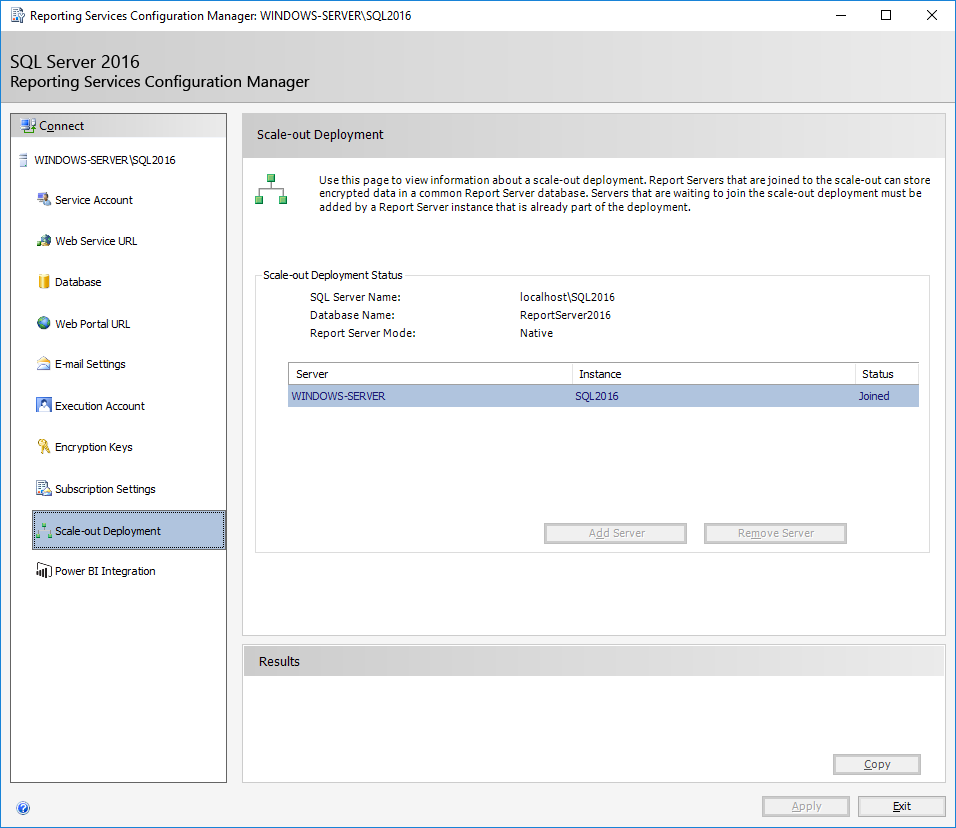Click the Encryption Keys icon
This screenshot has height=828, width=956.
(44, 447)
